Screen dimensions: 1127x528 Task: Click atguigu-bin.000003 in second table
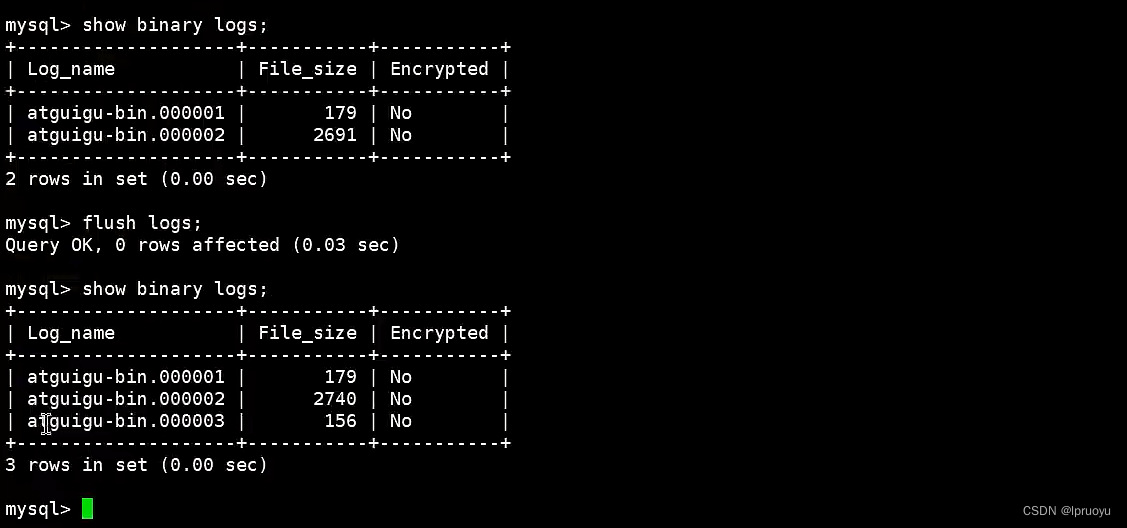(126, 421)
